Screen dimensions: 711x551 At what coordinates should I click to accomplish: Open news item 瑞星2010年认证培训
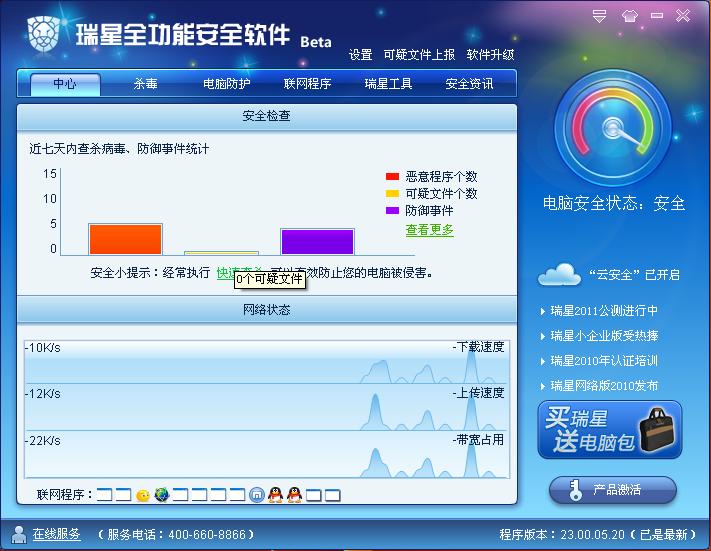[604, 361]
